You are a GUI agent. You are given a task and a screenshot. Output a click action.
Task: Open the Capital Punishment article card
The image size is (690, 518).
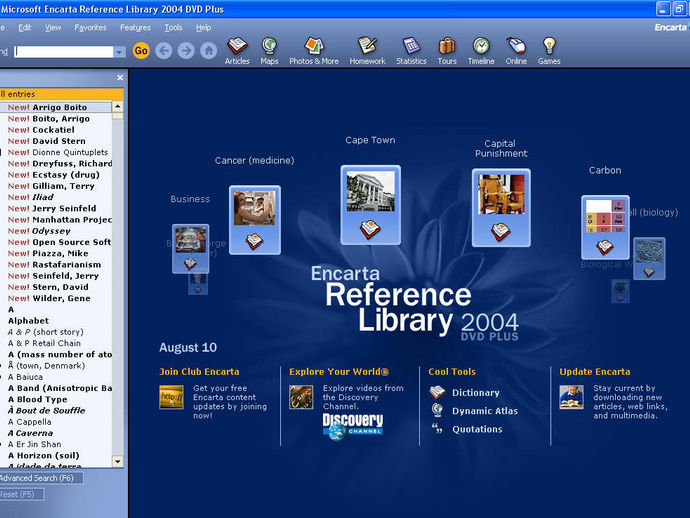(501, 208)
